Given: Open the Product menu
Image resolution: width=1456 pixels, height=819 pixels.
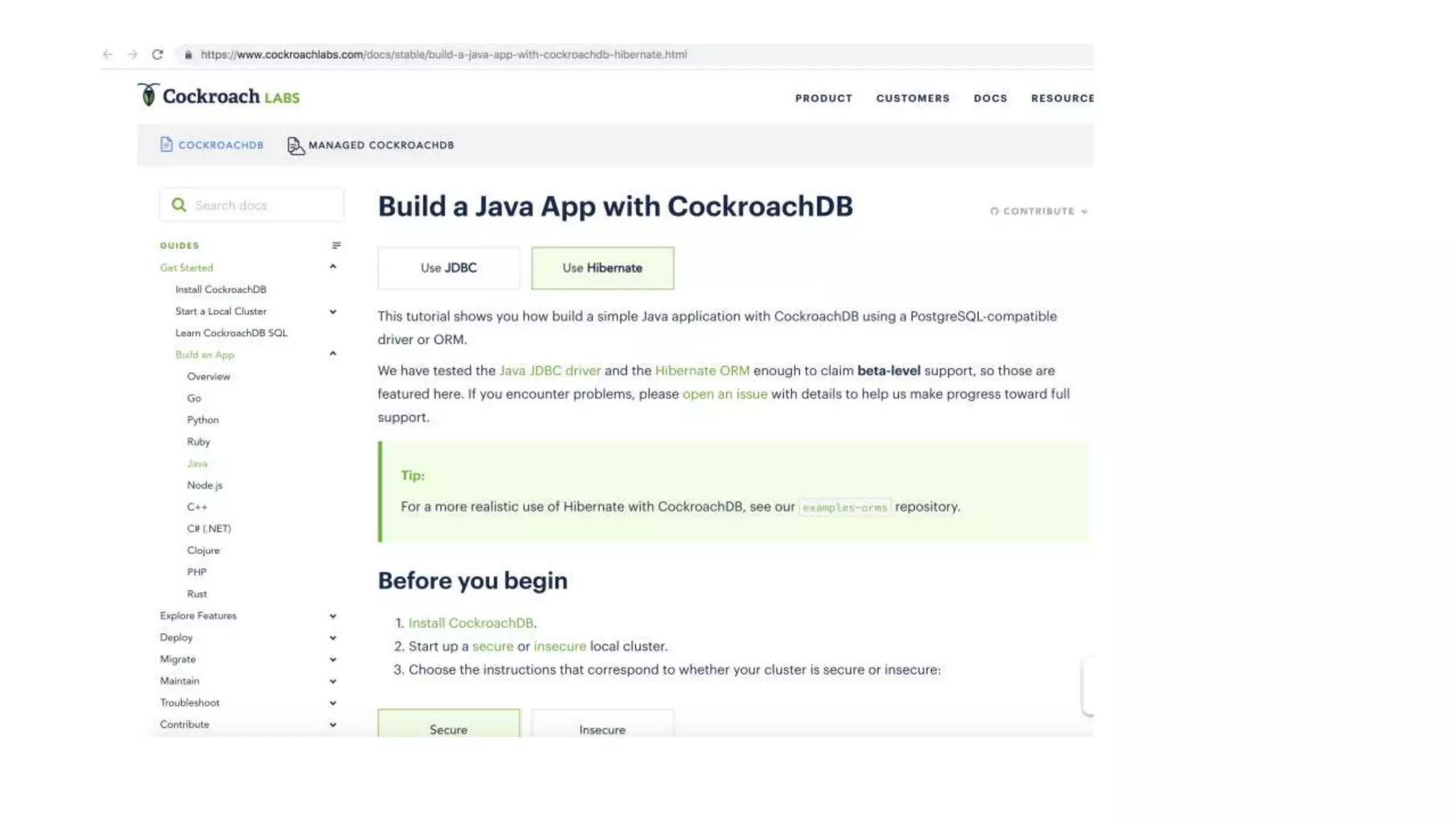Looking at the screenshot, I should pyautogui.click(x=823, y=98).
